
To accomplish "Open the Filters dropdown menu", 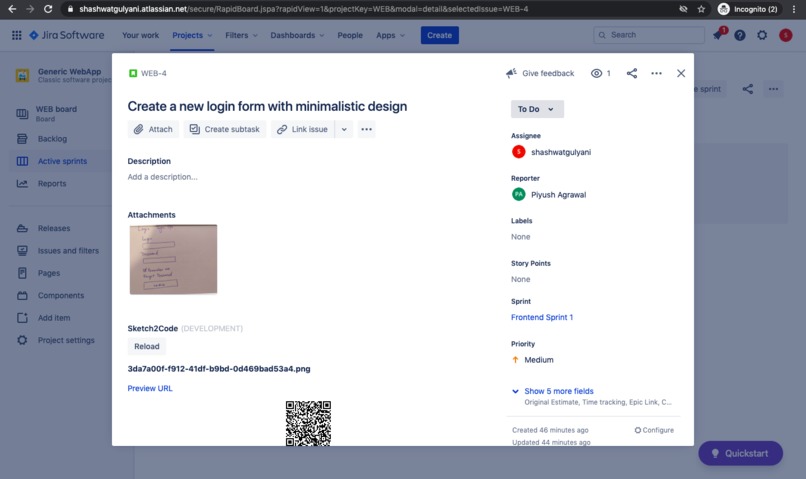I will click(241, 35).
